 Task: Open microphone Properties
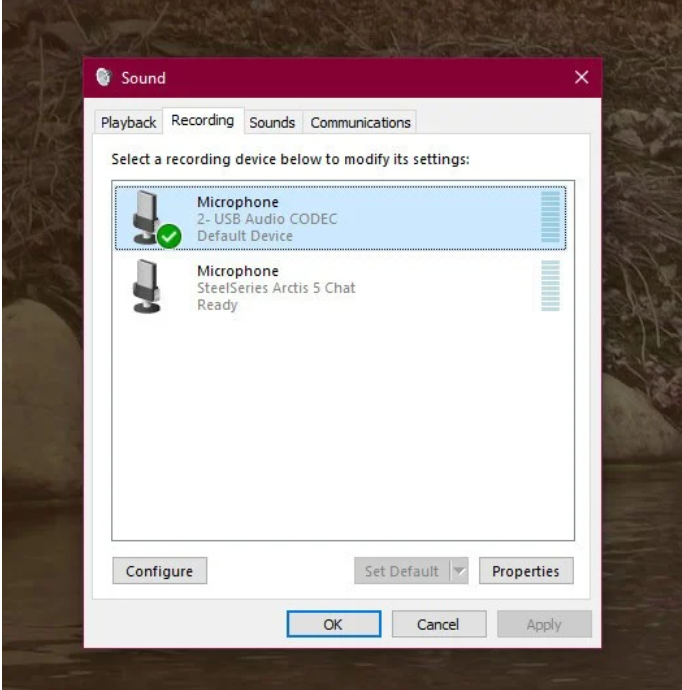pos(526,571)
